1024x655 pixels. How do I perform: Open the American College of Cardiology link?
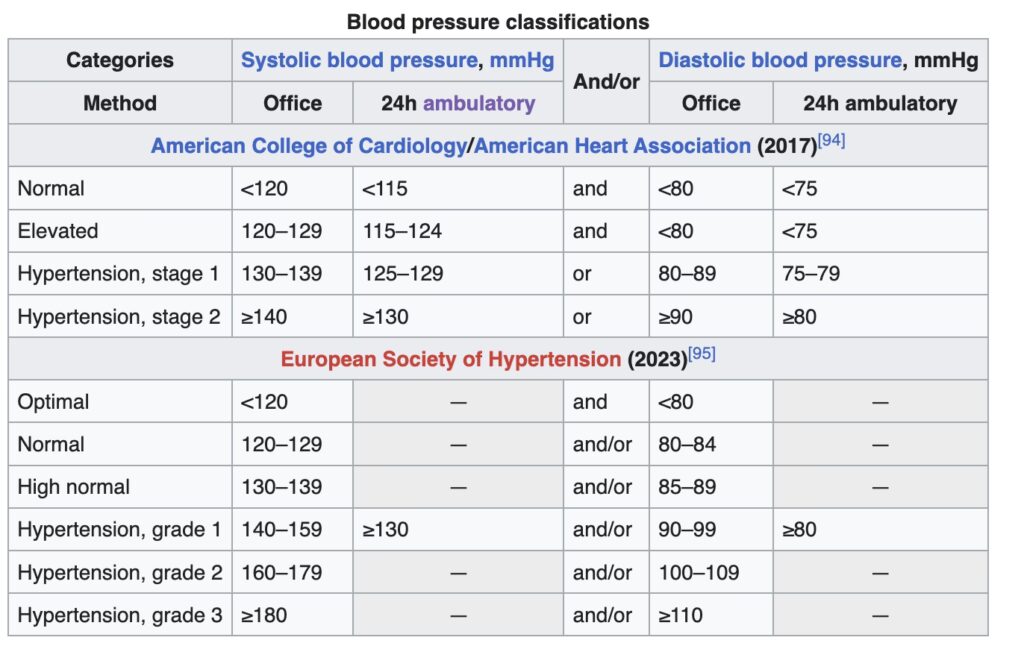tap(308, 146)
